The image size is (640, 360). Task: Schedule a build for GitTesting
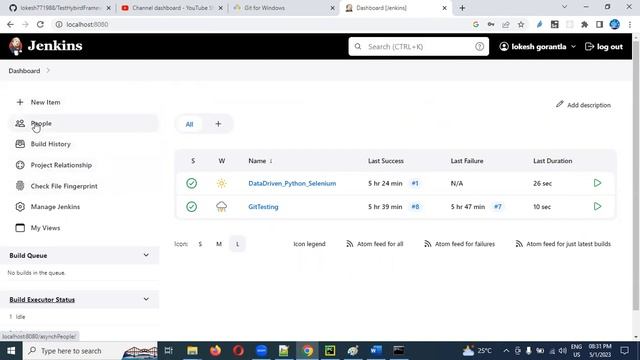pyautogui.click(x=597, y=206)
